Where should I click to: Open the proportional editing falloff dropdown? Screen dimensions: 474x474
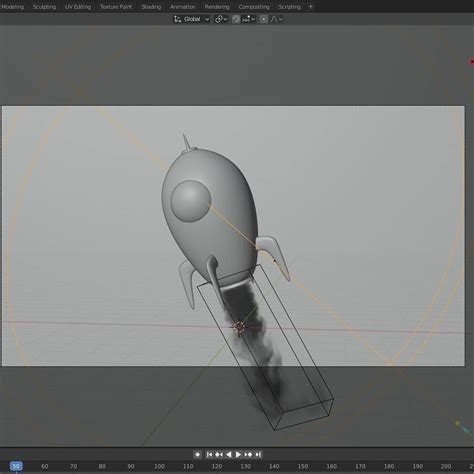276,19
